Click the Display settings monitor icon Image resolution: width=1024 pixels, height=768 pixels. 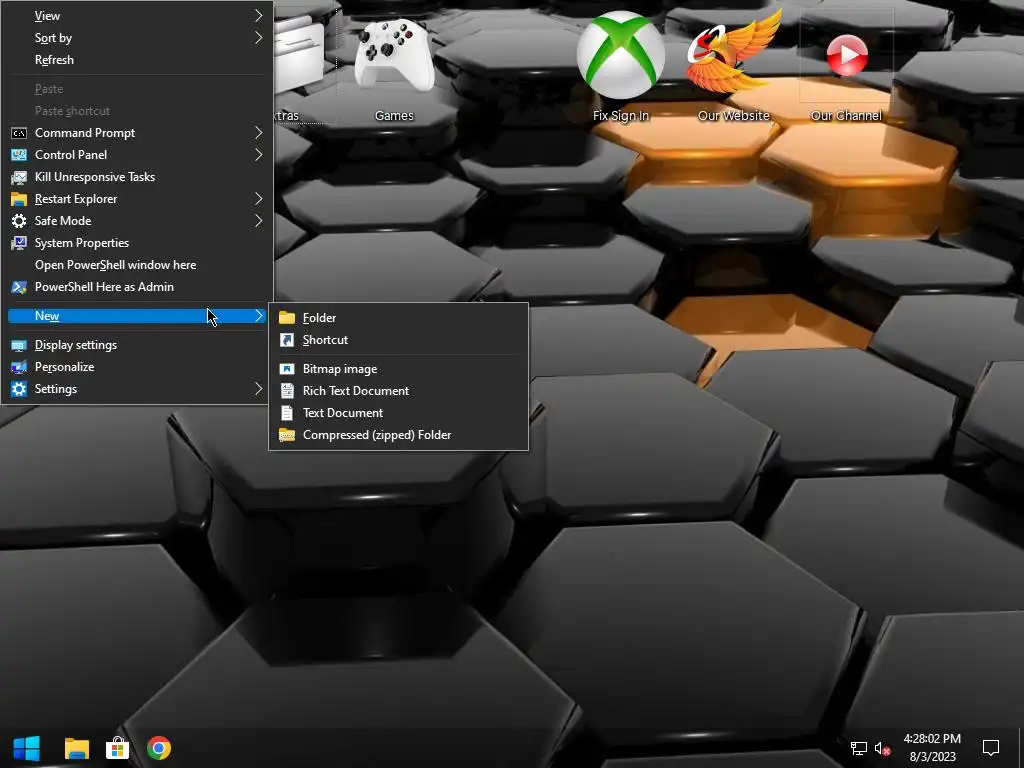coord(19,345)
